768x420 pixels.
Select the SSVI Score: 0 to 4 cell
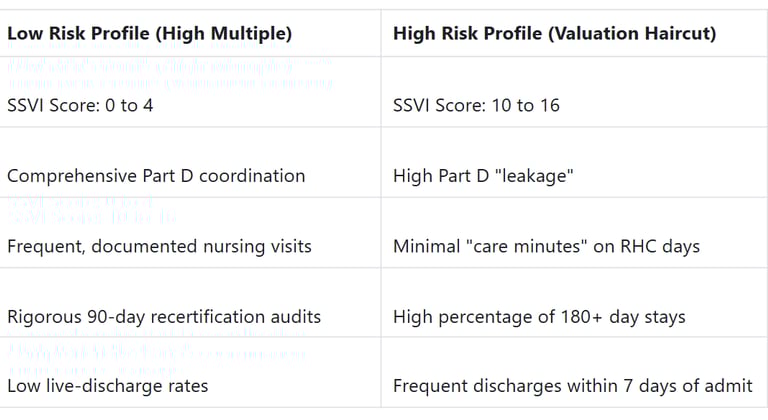[x=80, y=105]
